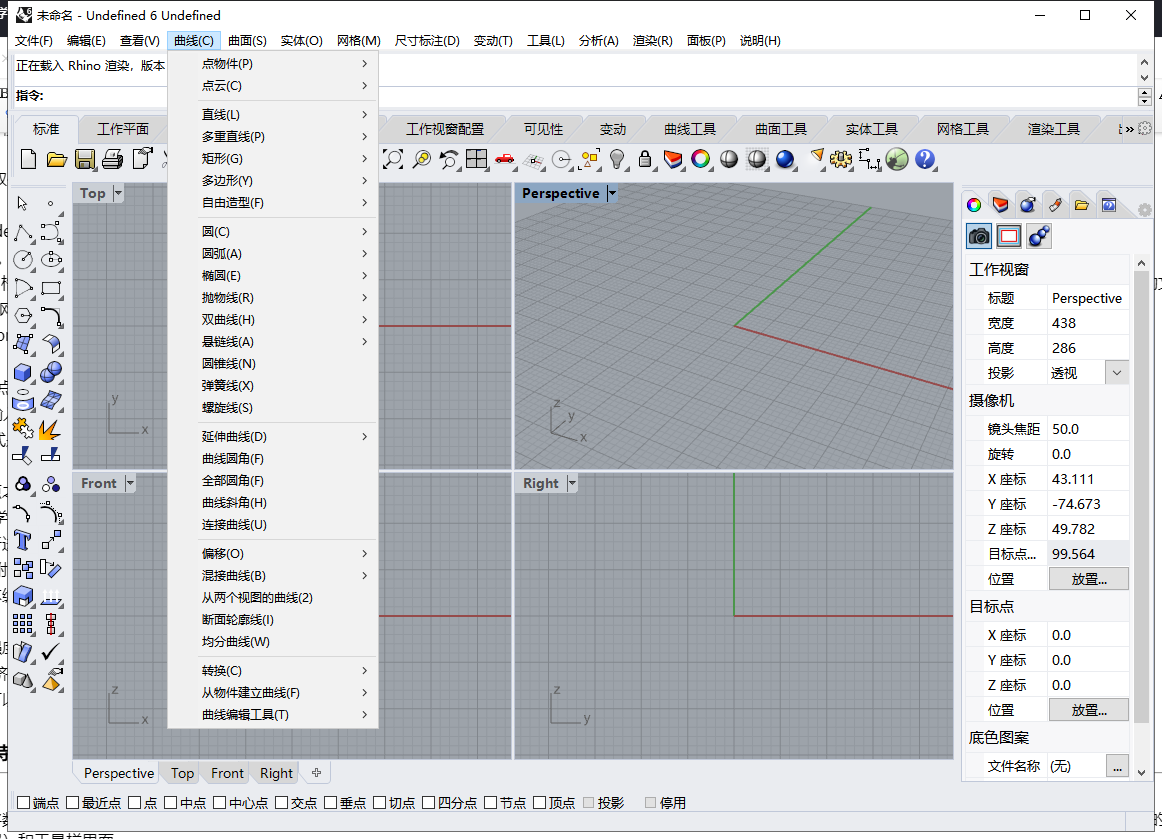Screen dimensions: 1162x839
Task: Enable the 垂点 osnap checkbox
Action: [x=331, y=803]
